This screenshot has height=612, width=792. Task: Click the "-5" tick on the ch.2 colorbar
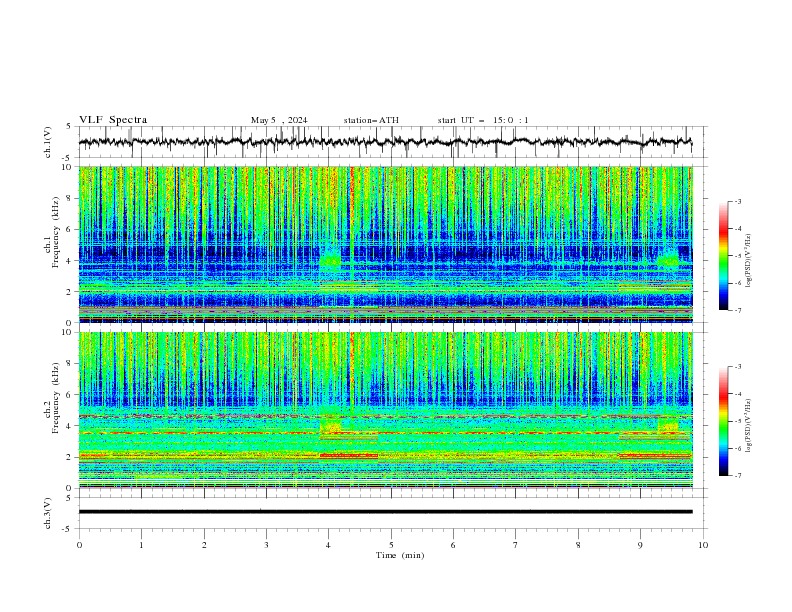click(738, 421)
